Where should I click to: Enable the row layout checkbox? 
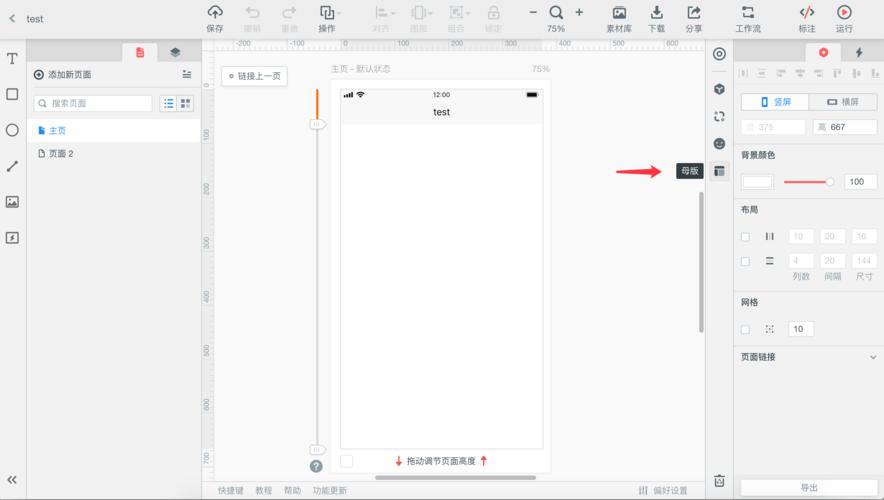745,262
